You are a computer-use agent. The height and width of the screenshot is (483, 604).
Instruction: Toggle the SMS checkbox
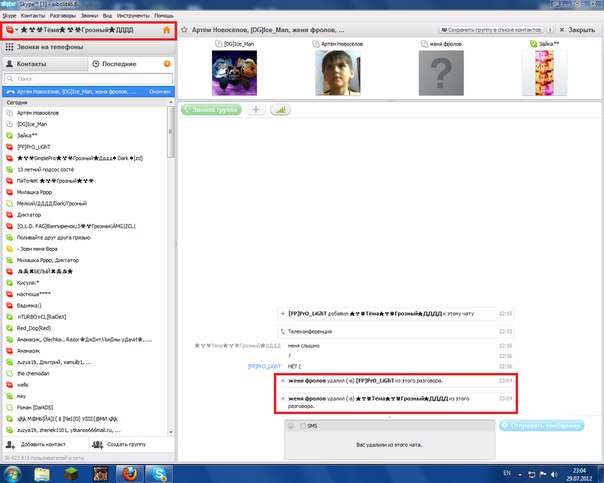coord(301,426)
